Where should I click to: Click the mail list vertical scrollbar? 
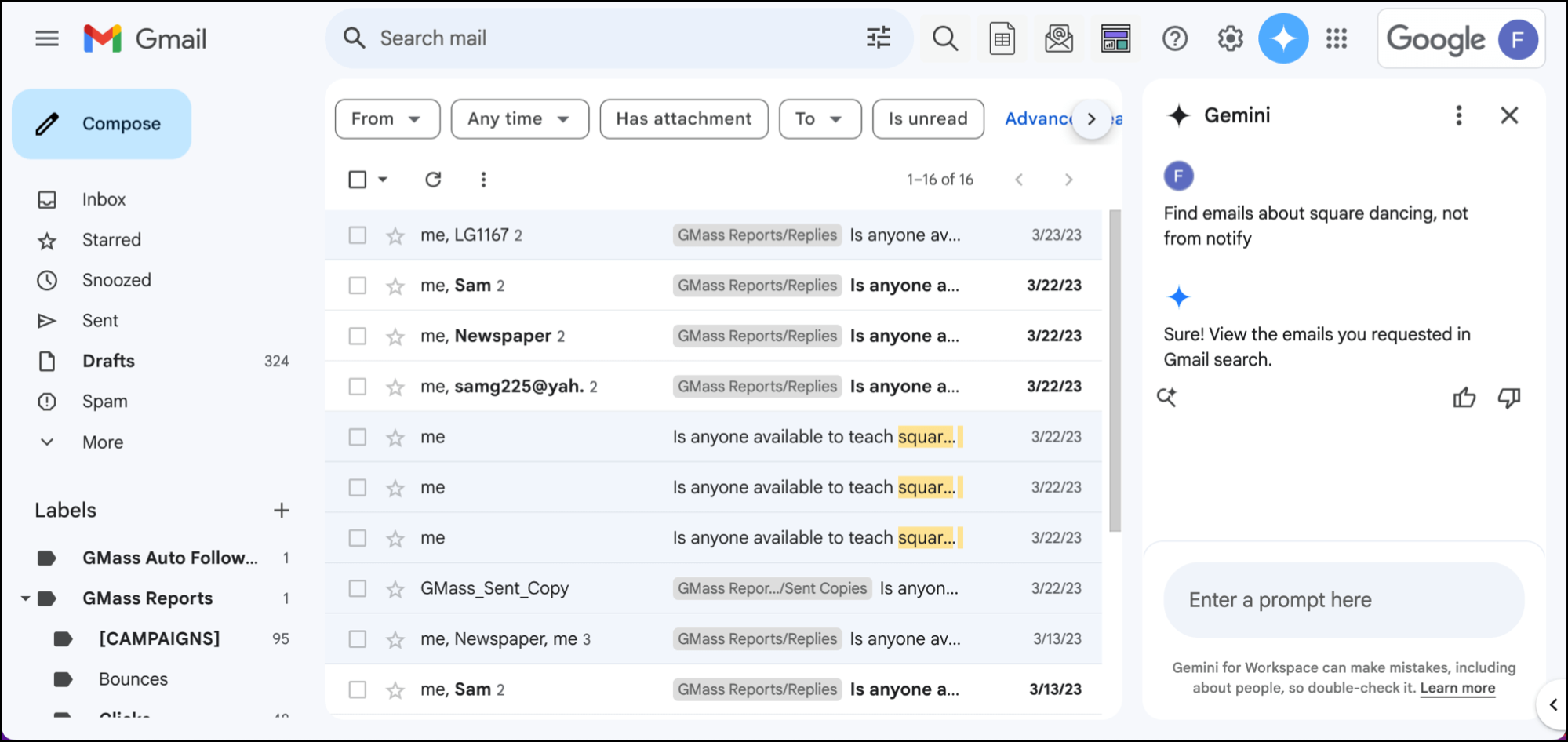(1115, 370)
